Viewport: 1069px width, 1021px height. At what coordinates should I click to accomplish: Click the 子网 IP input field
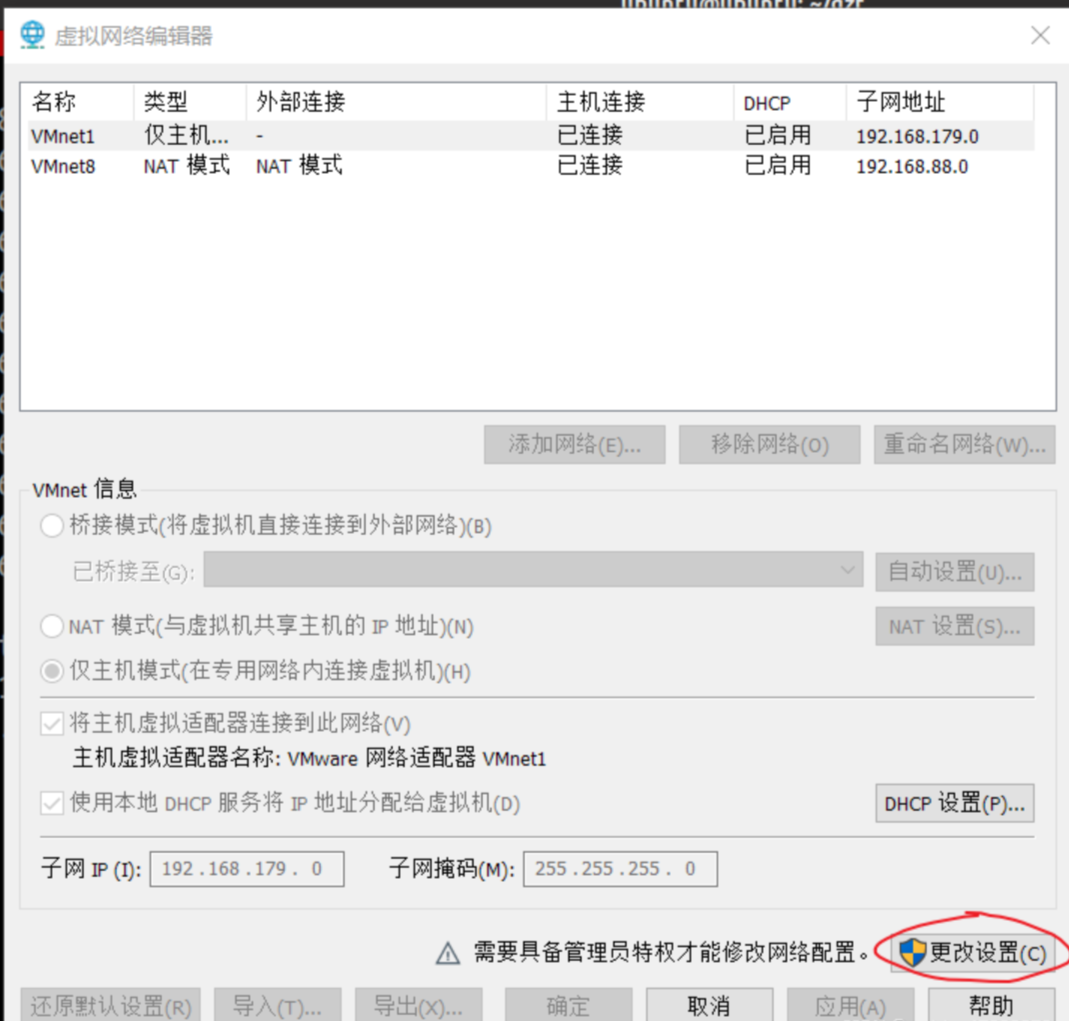coord(247,869)
